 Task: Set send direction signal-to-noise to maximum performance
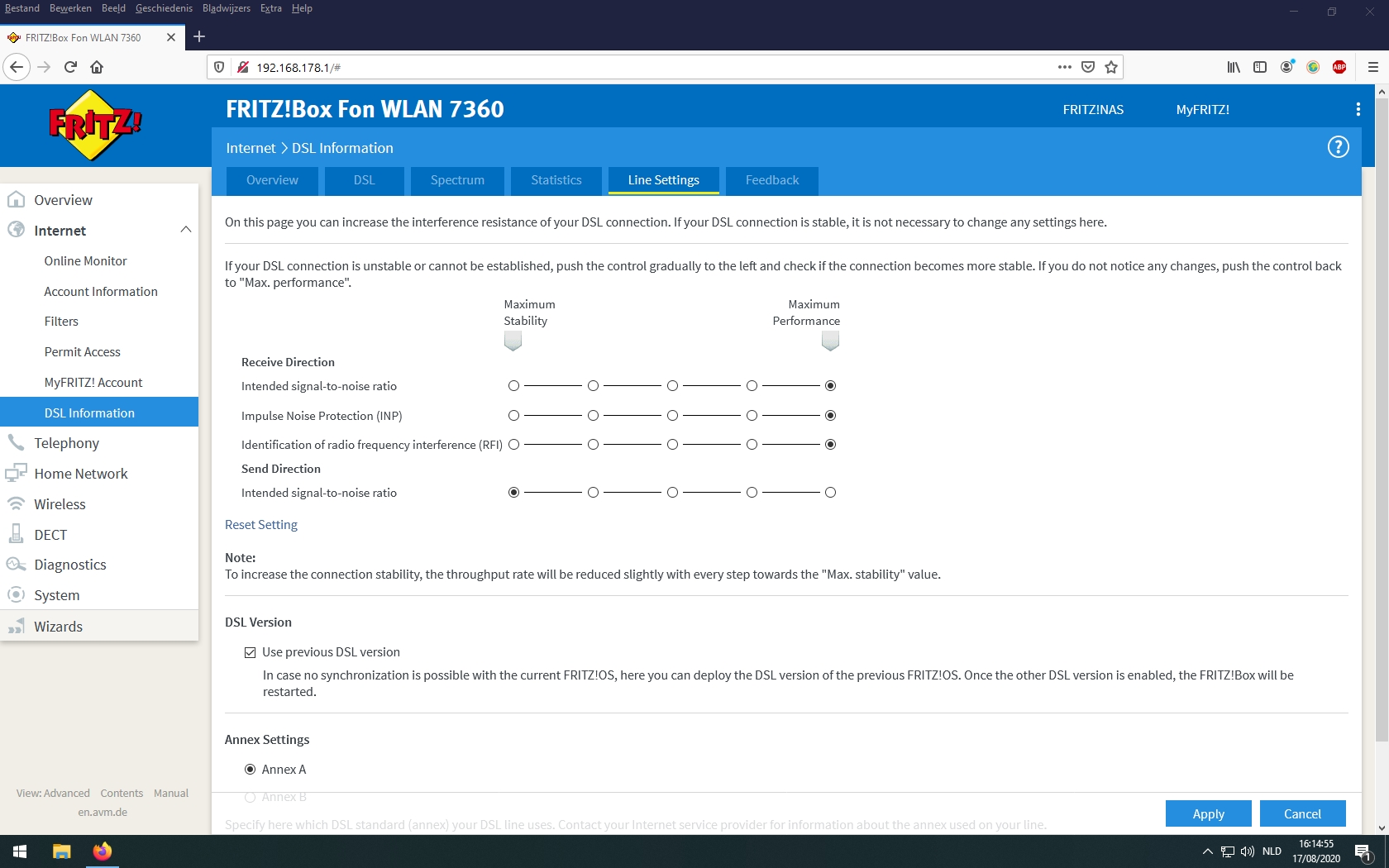830,493
